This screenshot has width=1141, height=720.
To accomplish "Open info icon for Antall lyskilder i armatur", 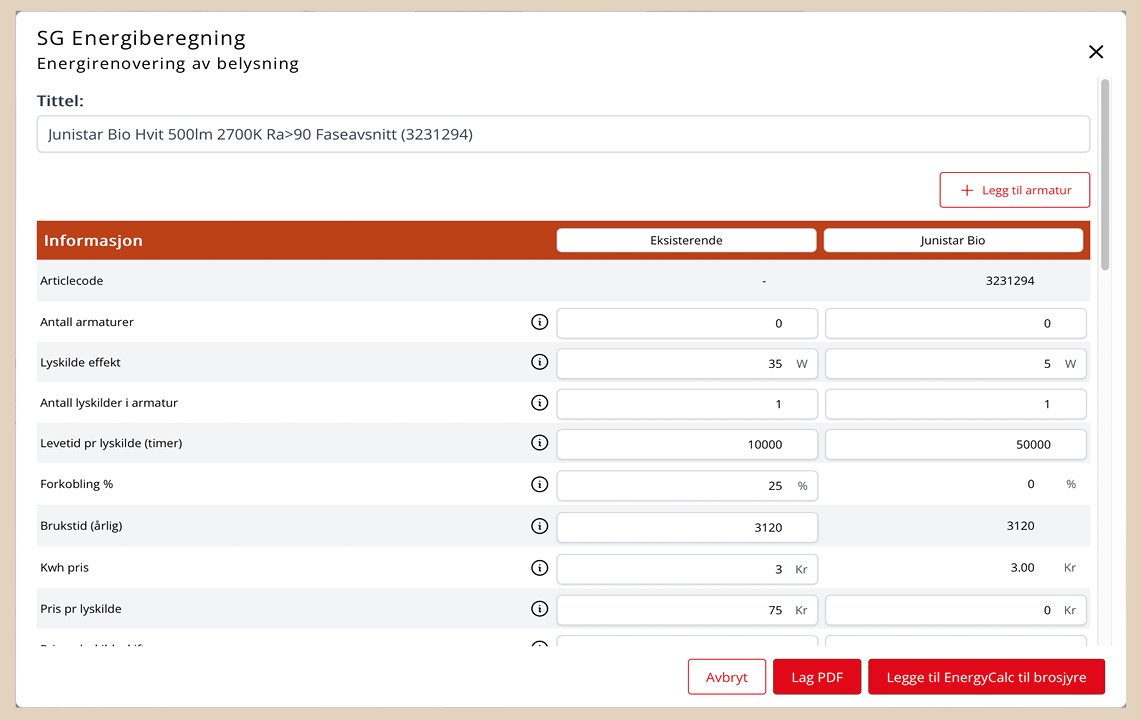I will pyautogui.click(x=539, y=403).
